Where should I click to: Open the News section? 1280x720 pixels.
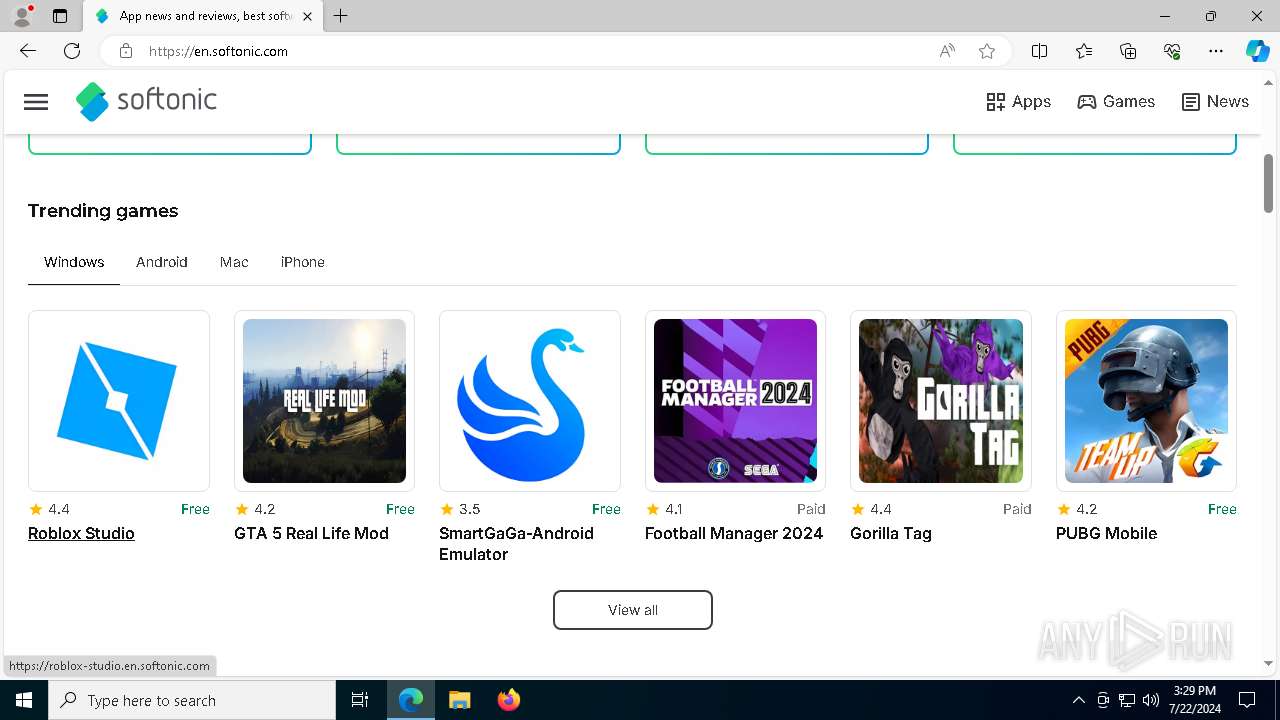1215,101
